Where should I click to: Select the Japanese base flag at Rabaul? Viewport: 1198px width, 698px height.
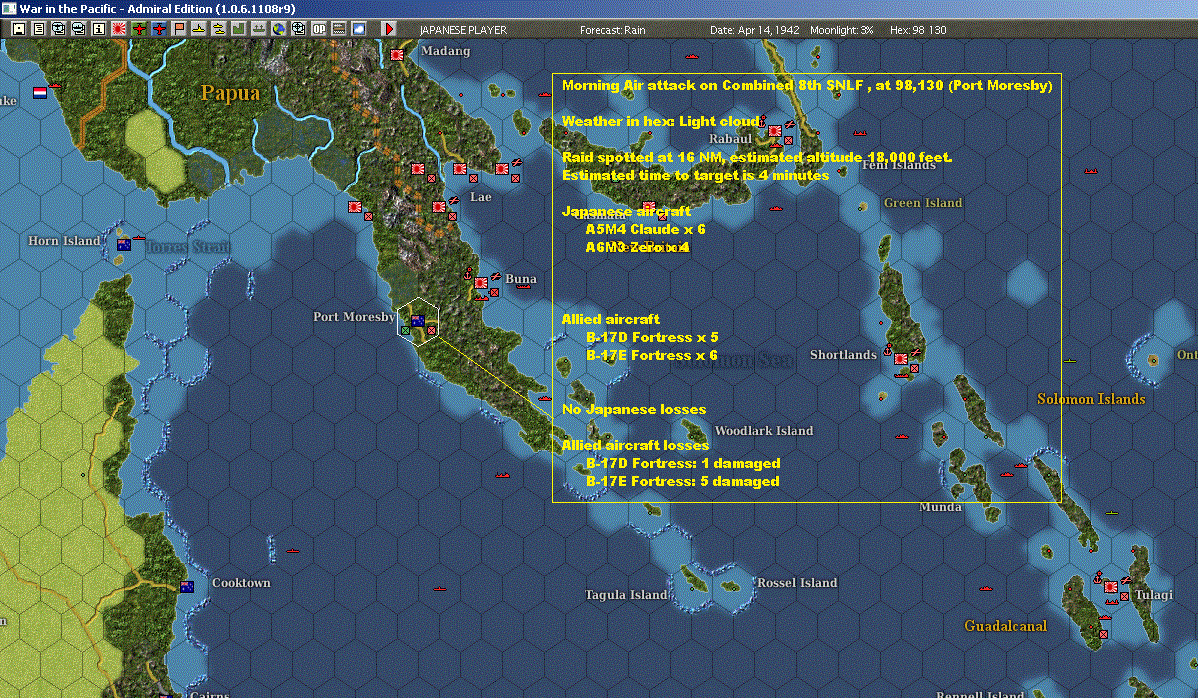775,131
